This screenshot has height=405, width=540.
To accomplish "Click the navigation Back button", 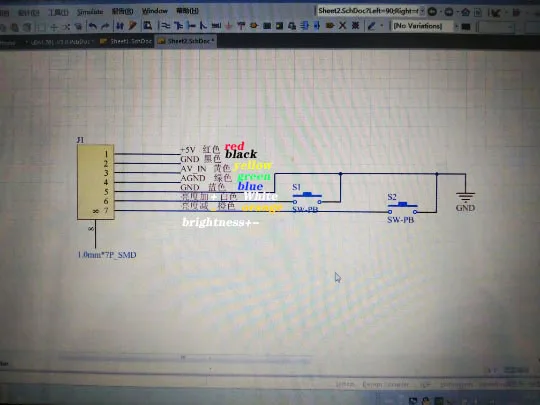I will pos(433,12).
